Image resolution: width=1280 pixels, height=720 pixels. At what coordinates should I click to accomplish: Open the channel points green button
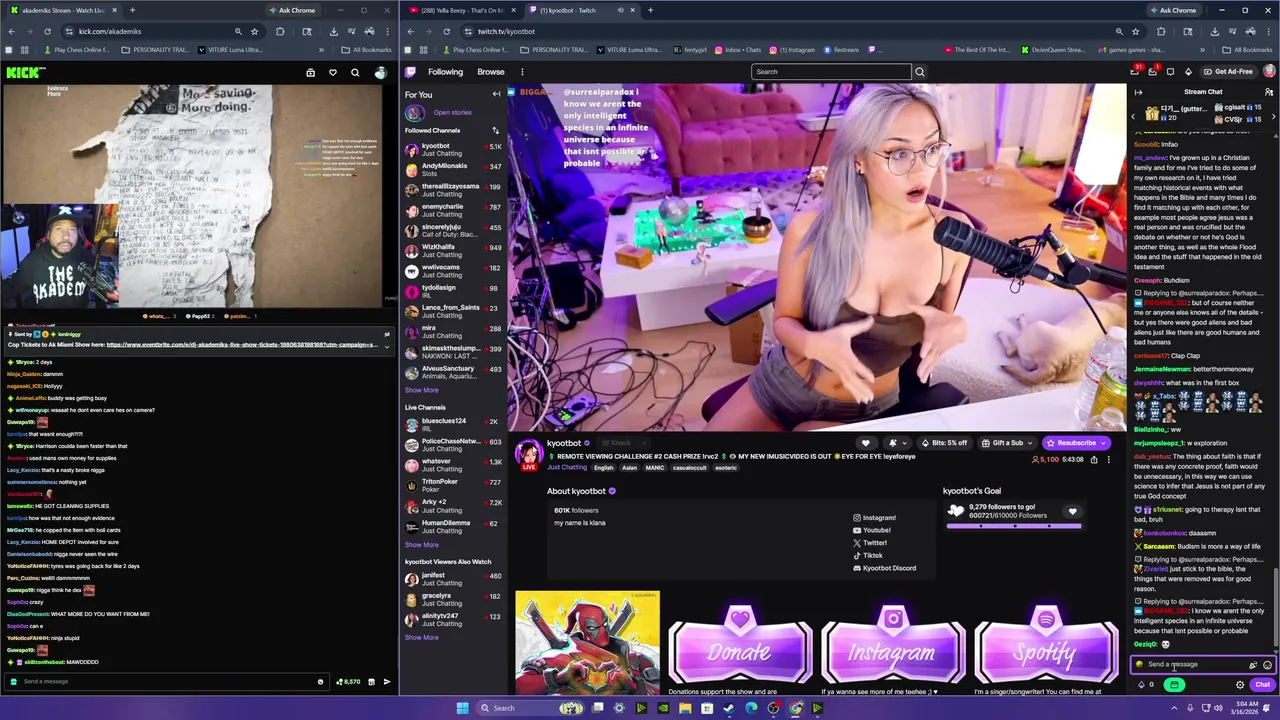point(1174,685)
